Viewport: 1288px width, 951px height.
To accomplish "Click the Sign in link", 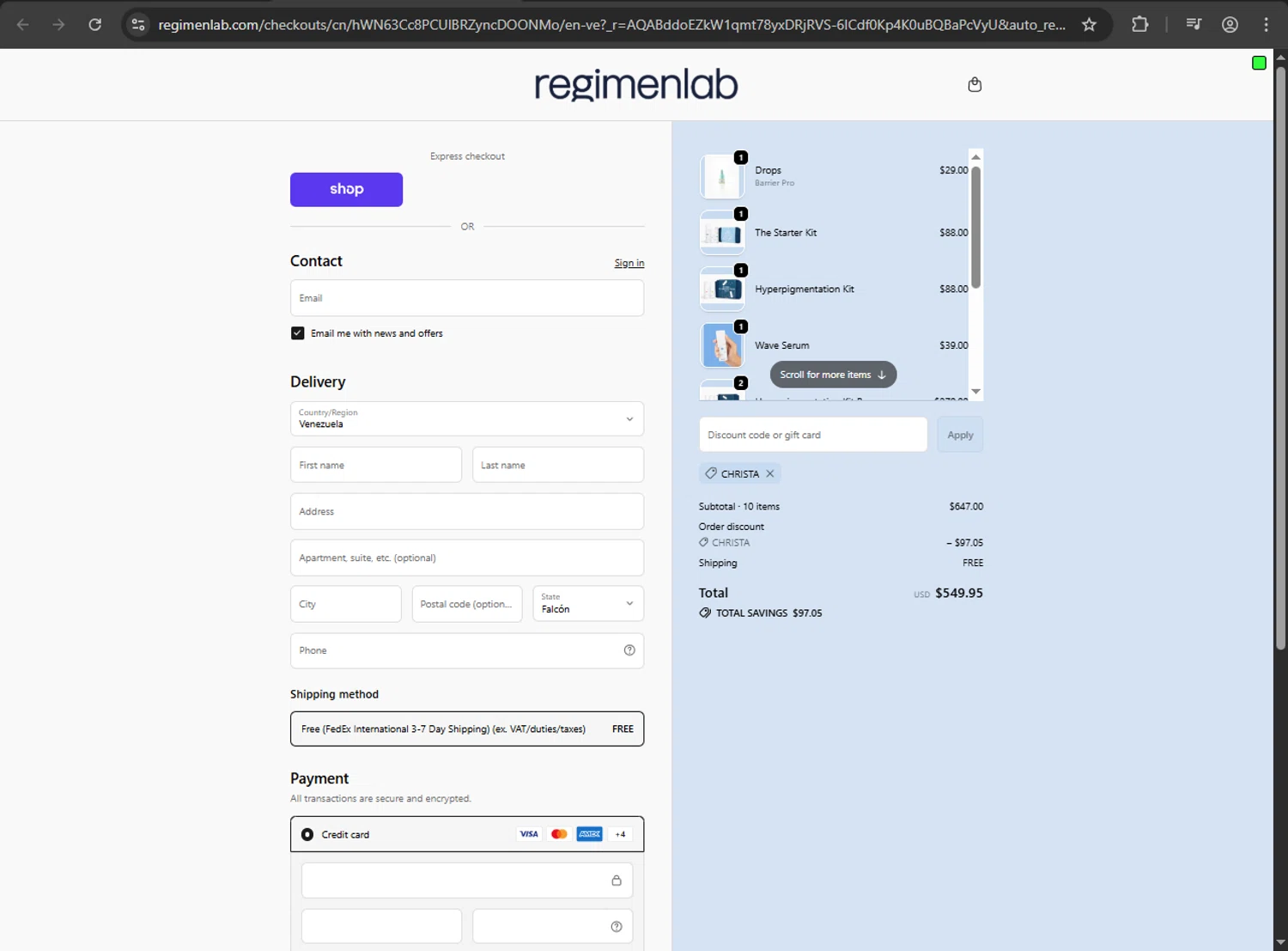I will (x=629, y=263).
